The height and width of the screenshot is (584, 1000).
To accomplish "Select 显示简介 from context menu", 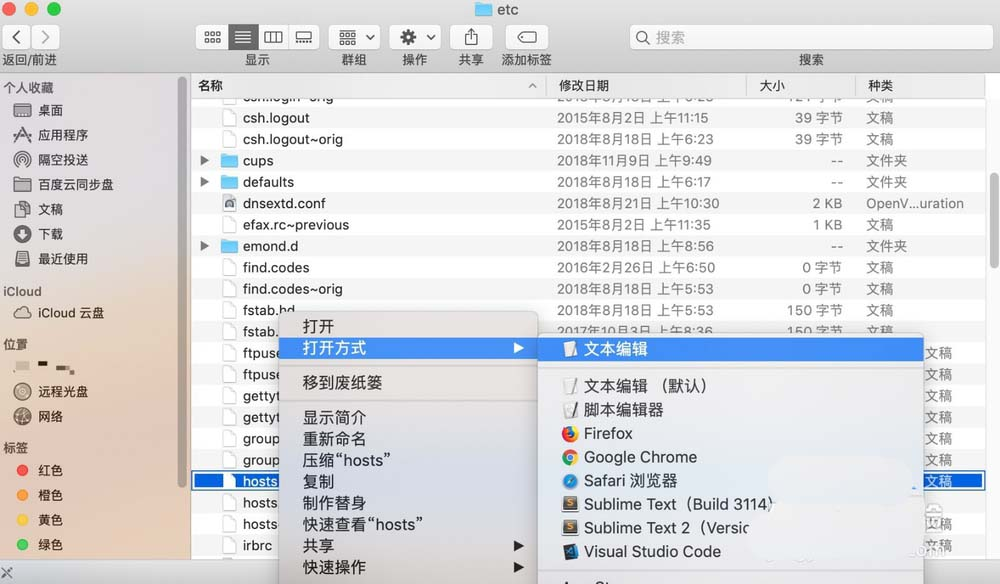I will [334, 417].
